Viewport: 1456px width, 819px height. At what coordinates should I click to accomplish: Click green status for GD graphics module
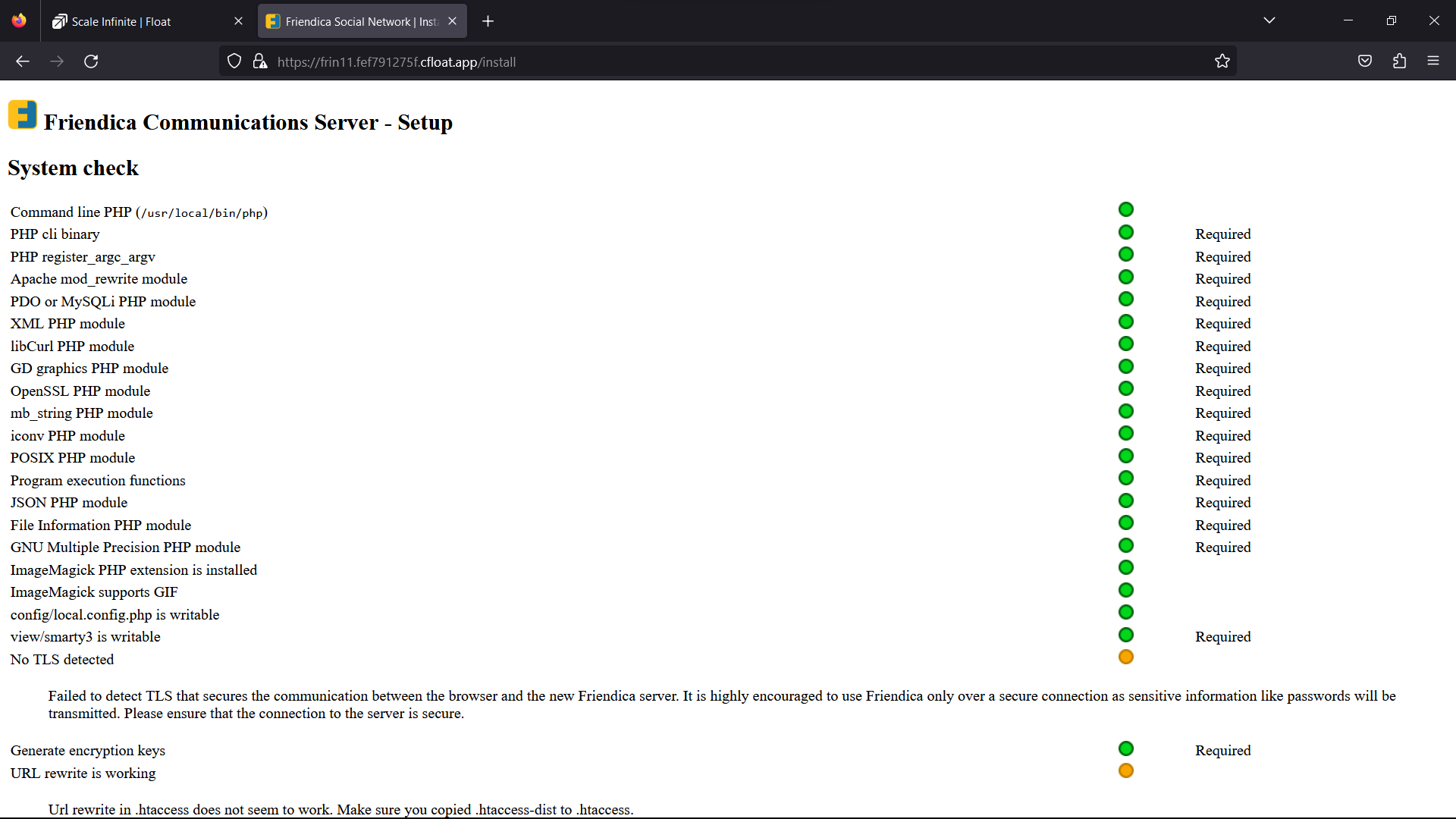1126,366
